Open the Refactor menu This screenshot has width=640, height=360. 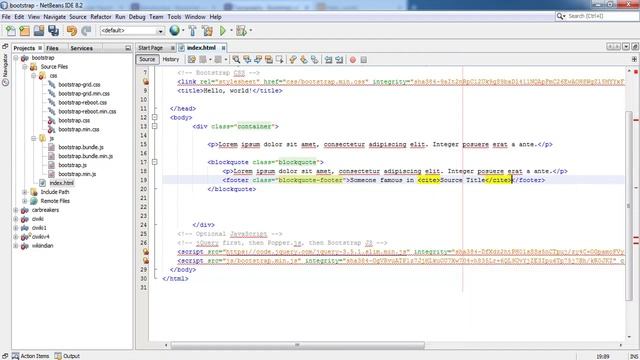point(101,17)
